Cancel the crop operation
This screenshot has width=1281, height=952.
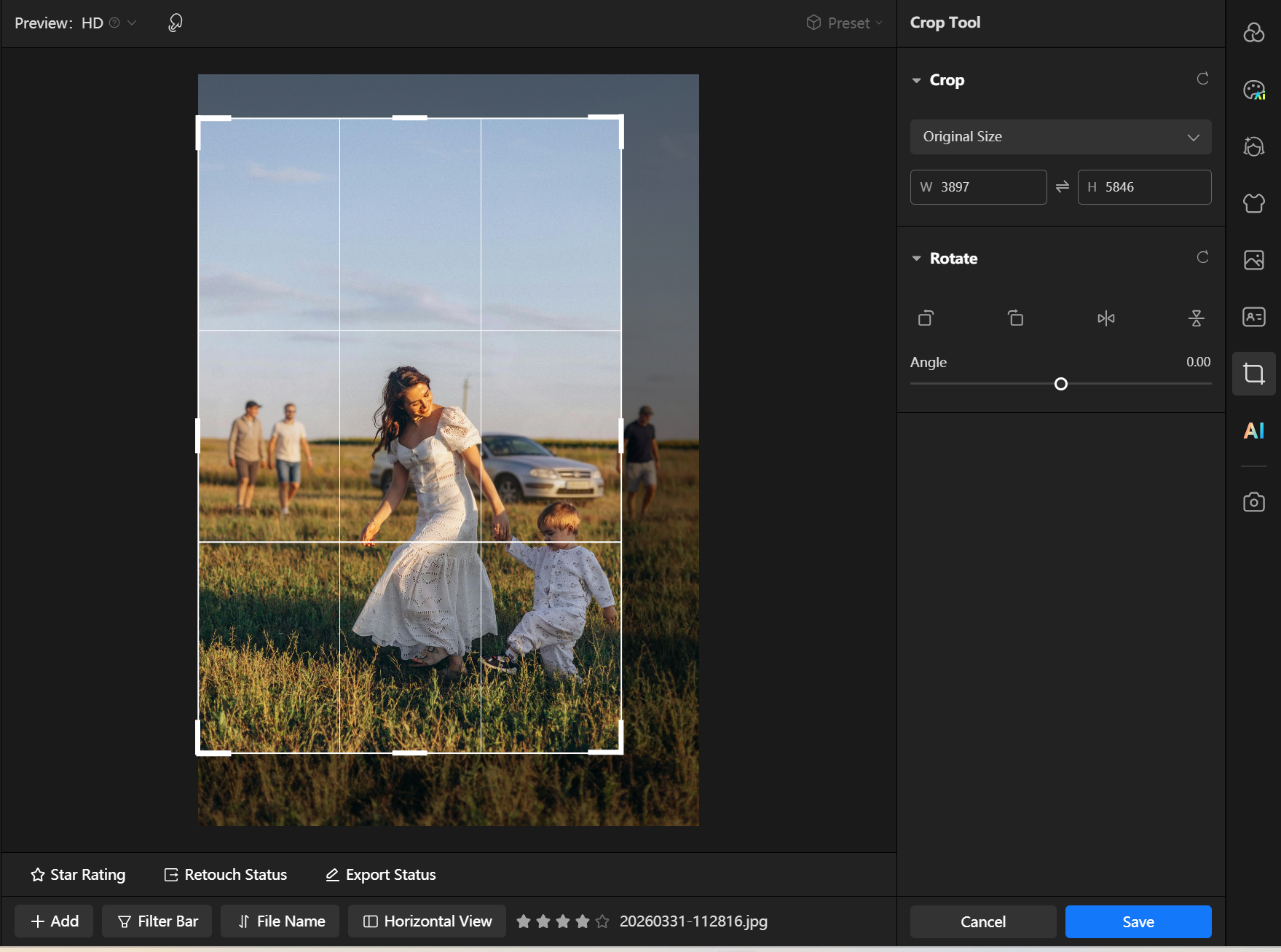click(x=982, y=922)
